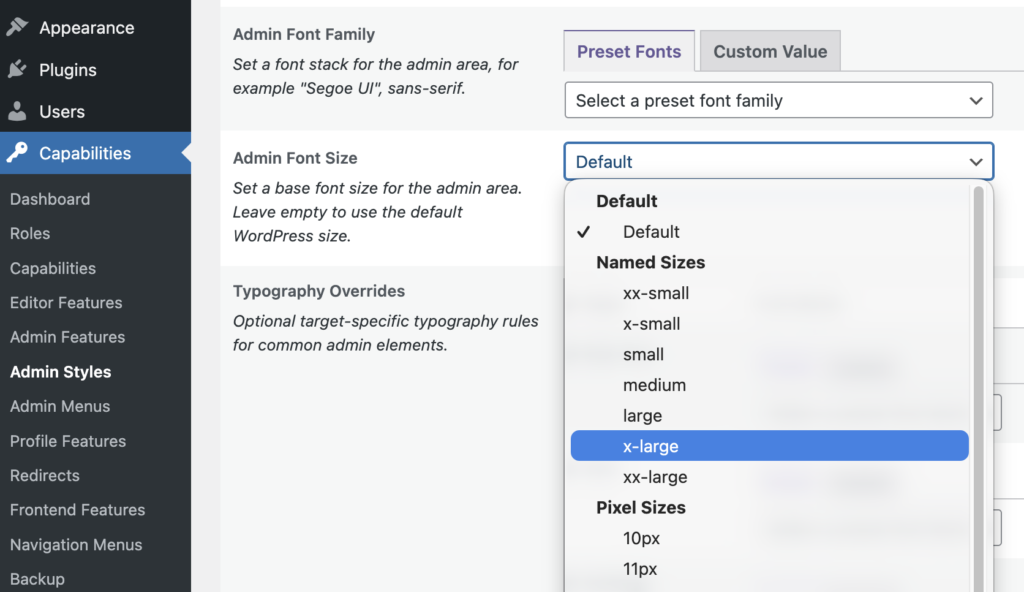
Task: Open the preset font family dropdown
Action: (778, 100)
